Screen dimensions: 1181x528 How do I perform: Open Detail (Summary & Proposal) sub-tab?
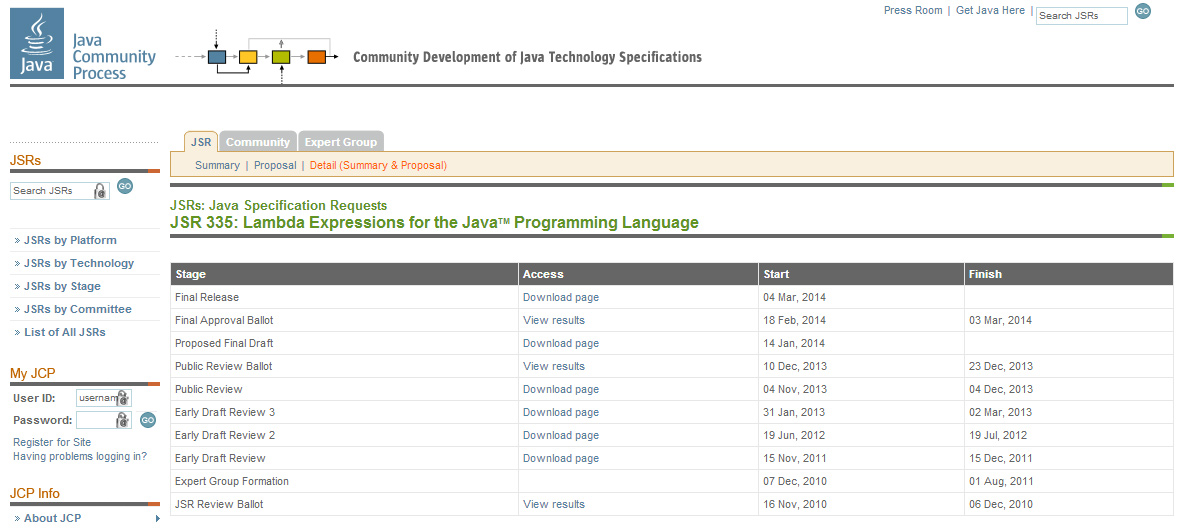[x=378, y=165]
